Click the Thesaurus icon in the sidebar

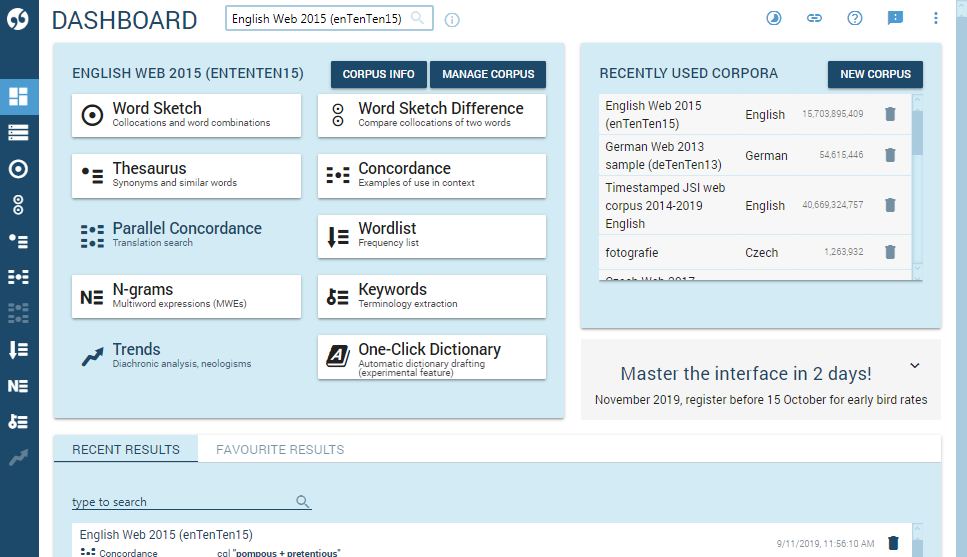pyautogui.click(x=18, y=240)
